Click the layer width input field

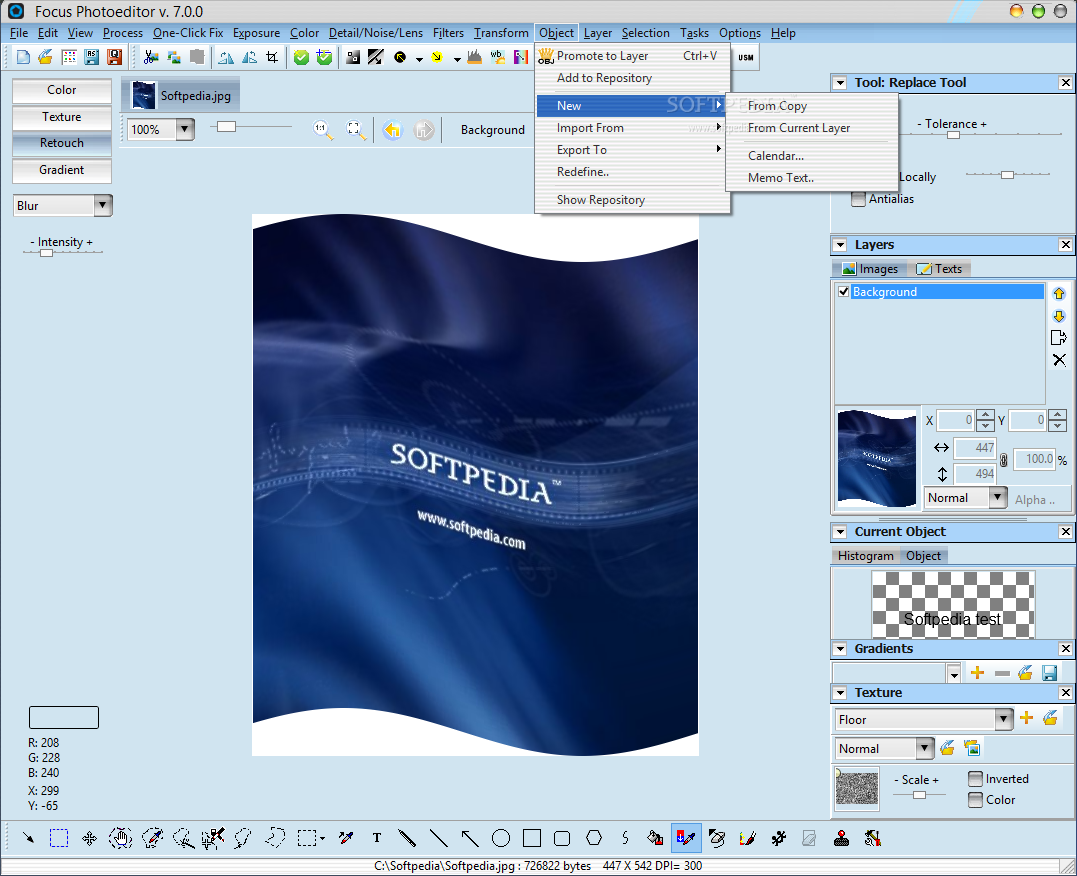975,447
